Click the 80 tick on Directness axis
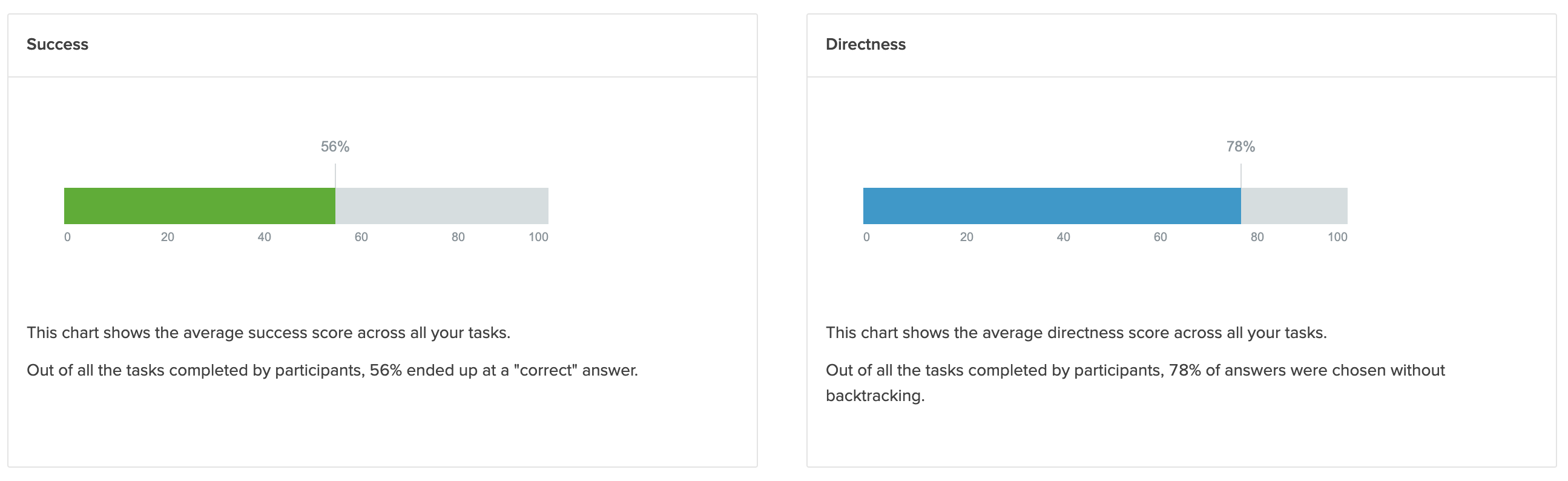 tap(1257, 237)
